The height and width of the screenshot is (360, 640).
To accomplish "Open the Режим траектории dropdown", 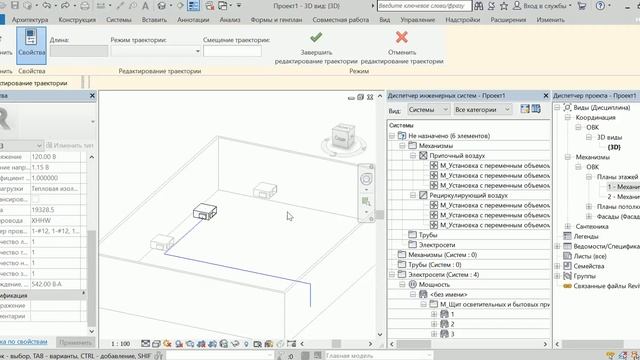I will coord(156,51).
